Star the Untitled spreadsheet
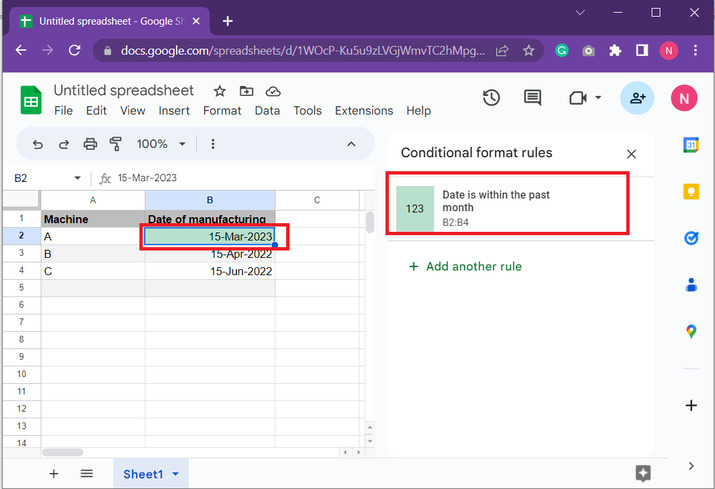 tap(220, 91)
